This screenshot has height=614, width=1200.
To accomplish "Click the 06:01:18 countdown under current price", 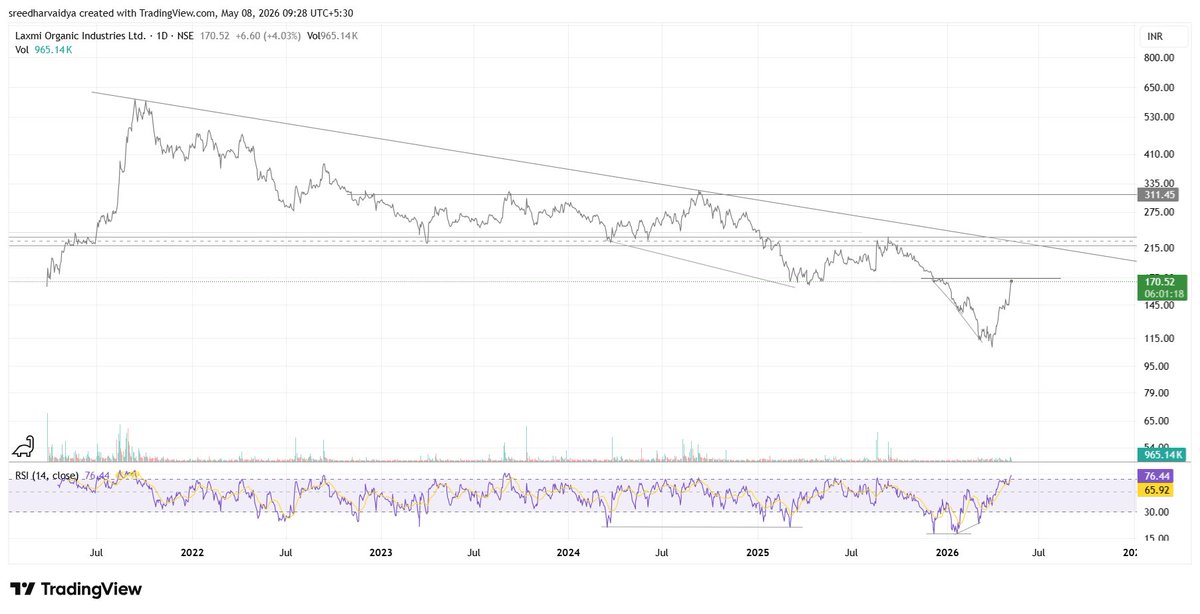I will pos(1165,294).
